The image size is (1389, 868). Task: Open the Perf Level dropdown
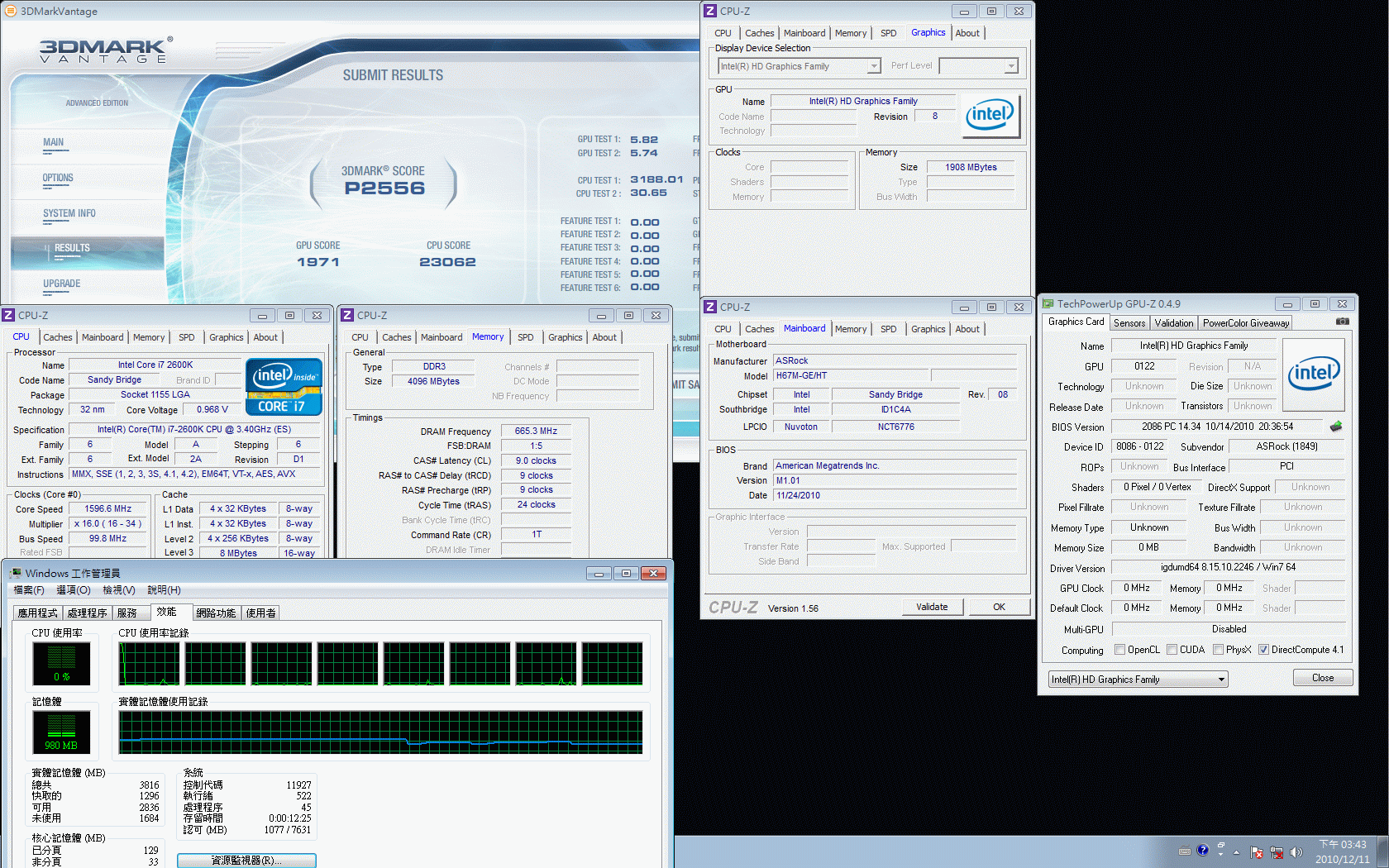click(x=1011, y=66)
